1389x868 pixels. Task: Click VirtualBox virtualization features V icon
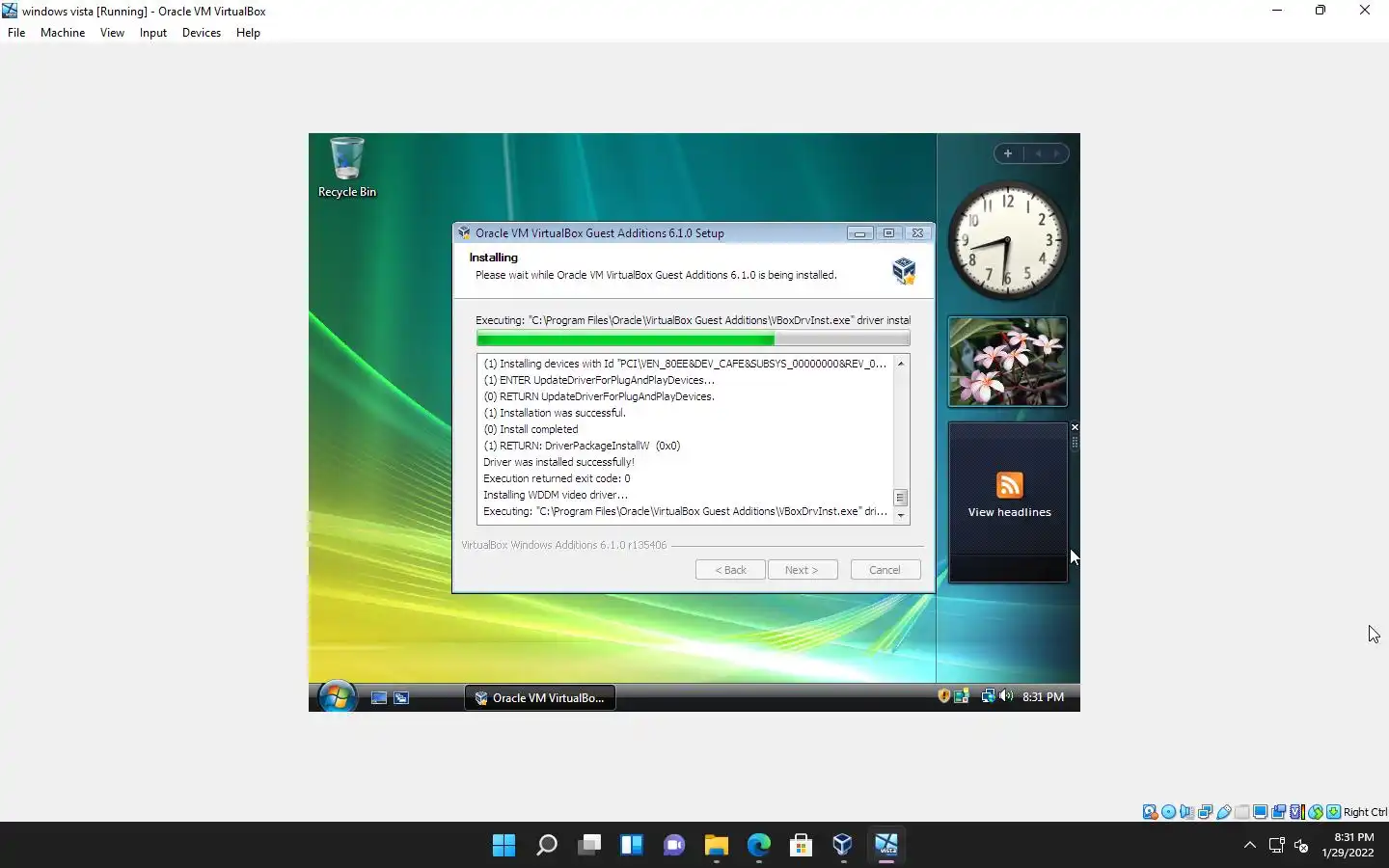(x=1296, y=812)
